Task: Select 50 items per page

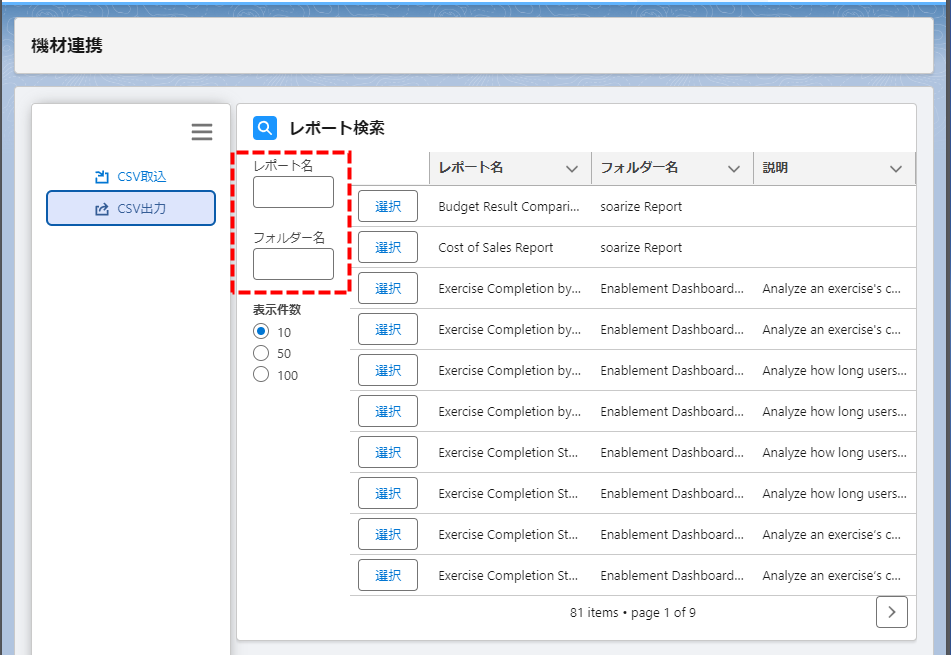Action: coord(261,353)
